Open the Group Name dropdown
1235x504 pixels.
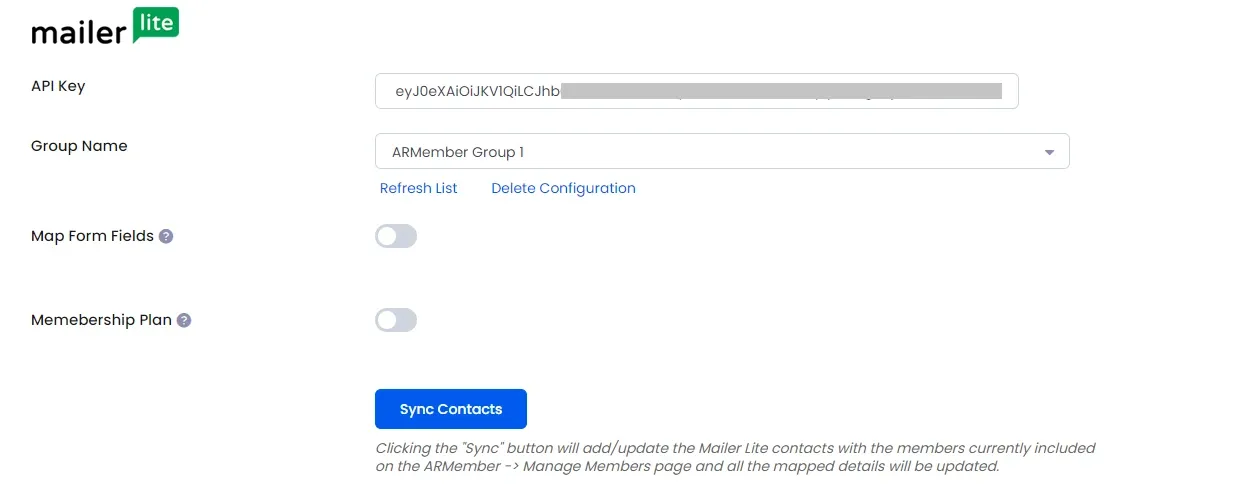pyautogui.click(x=722, y=152)
